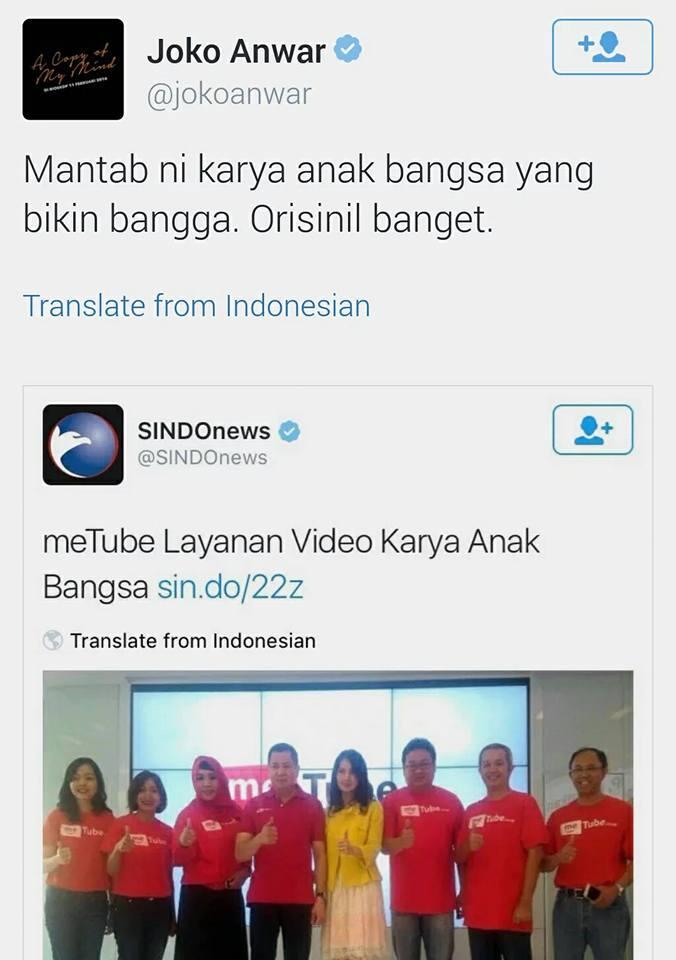Tap the Joko Anwar display name
Screen dimensions: 676x960
tap(236, 51)
